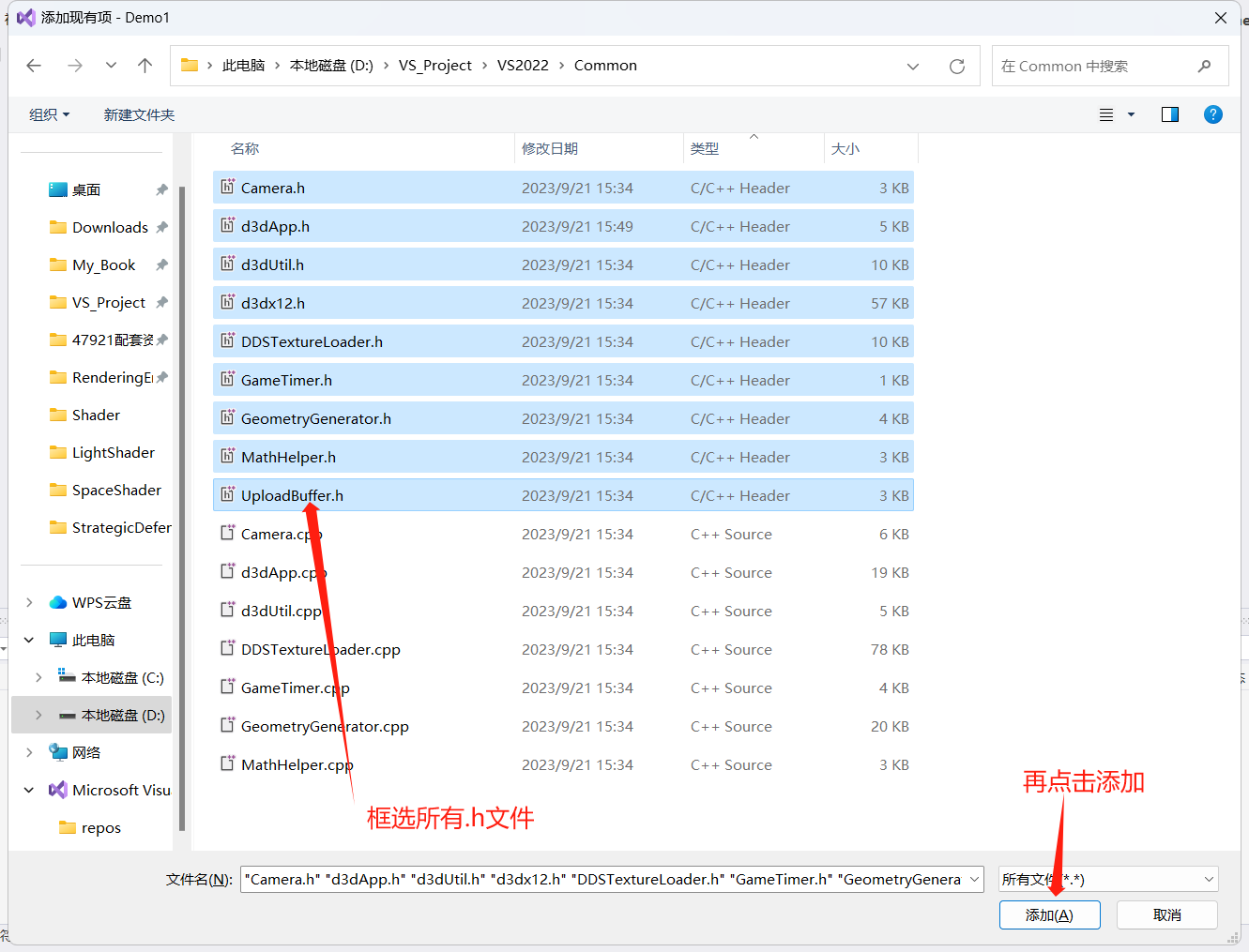Expand 本地磁盘 (D:) node

tap(38, 715)
